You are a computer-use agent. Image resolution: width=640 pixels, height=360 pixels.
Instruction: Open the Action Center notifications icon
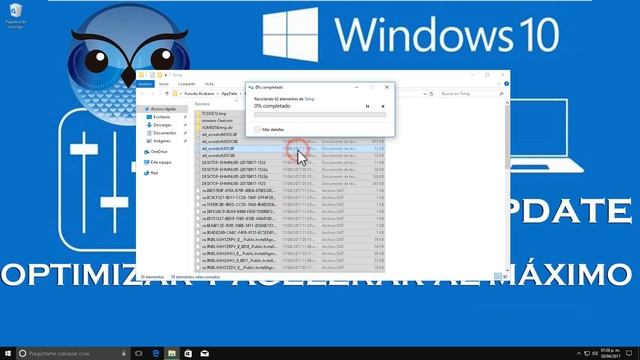[x=629, y=353]
